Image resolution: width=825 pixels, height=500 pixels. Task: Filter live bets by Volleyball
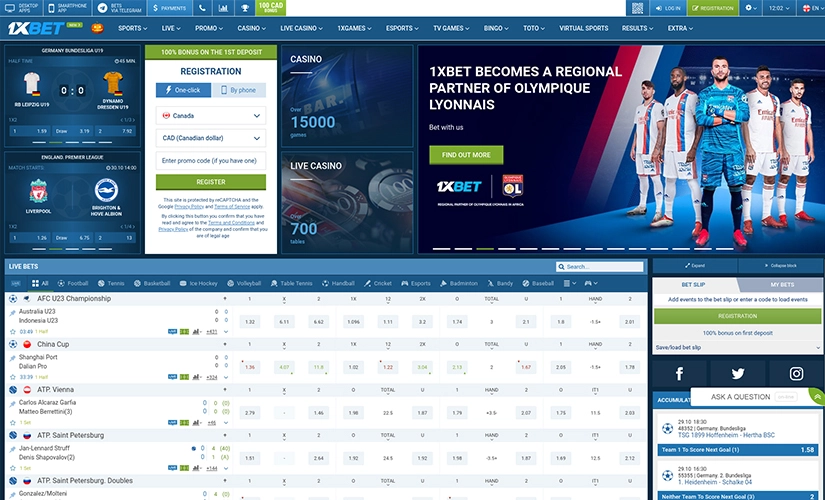(x=244, y=283)
